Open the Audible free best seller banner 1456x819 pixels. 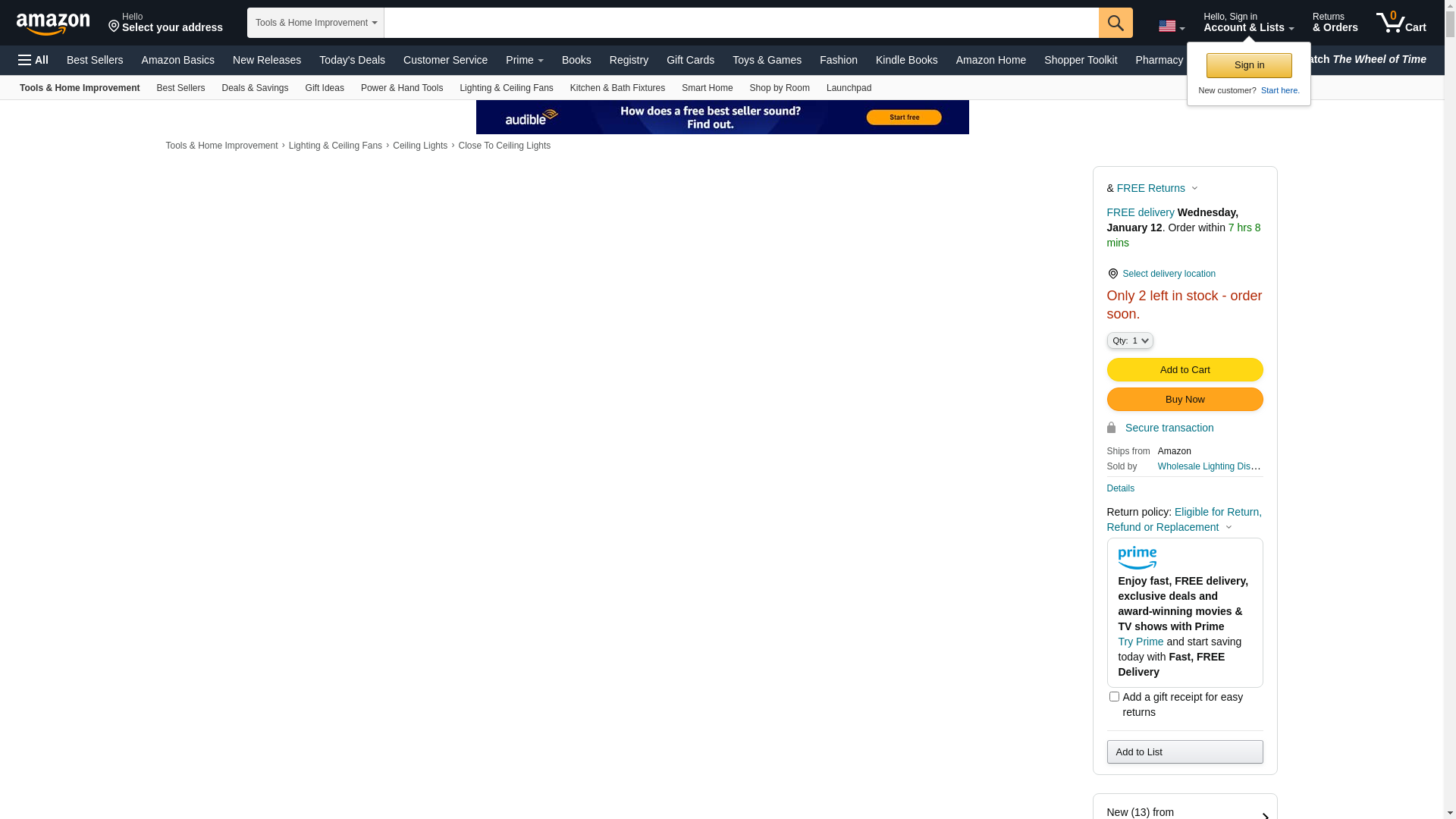[x=722, y=117]
